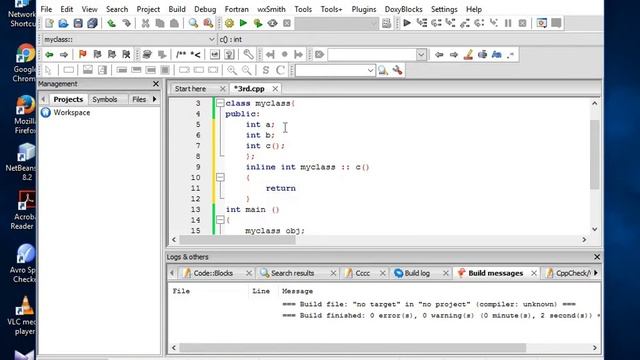Insert Doxygen line comment icon
Viewport: 640px width, 360px height.
pos(196,54)
